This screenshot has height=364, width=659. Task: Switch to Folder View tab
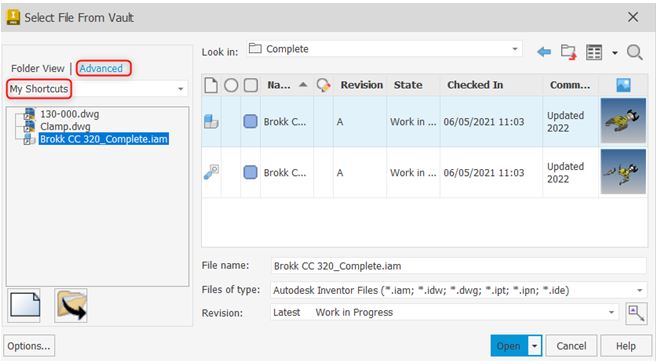pos(38,69)
